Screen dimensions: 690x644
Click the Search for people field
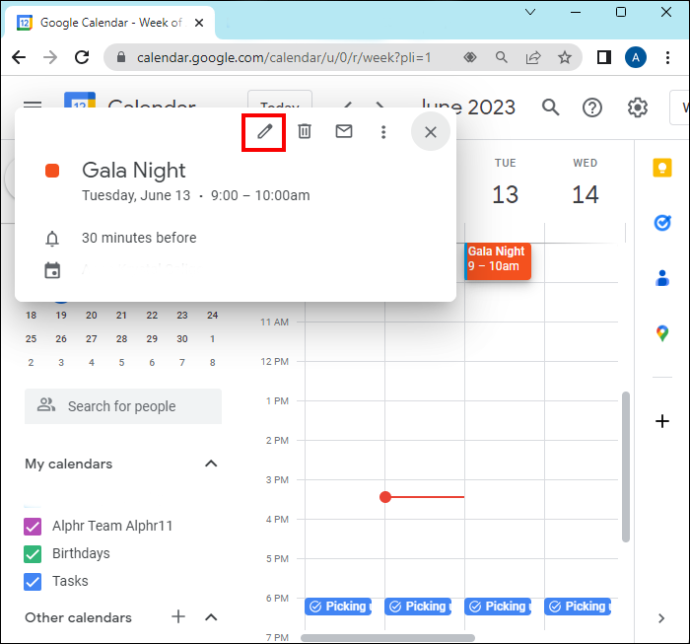pyautogui.click(x=123, y=406)
